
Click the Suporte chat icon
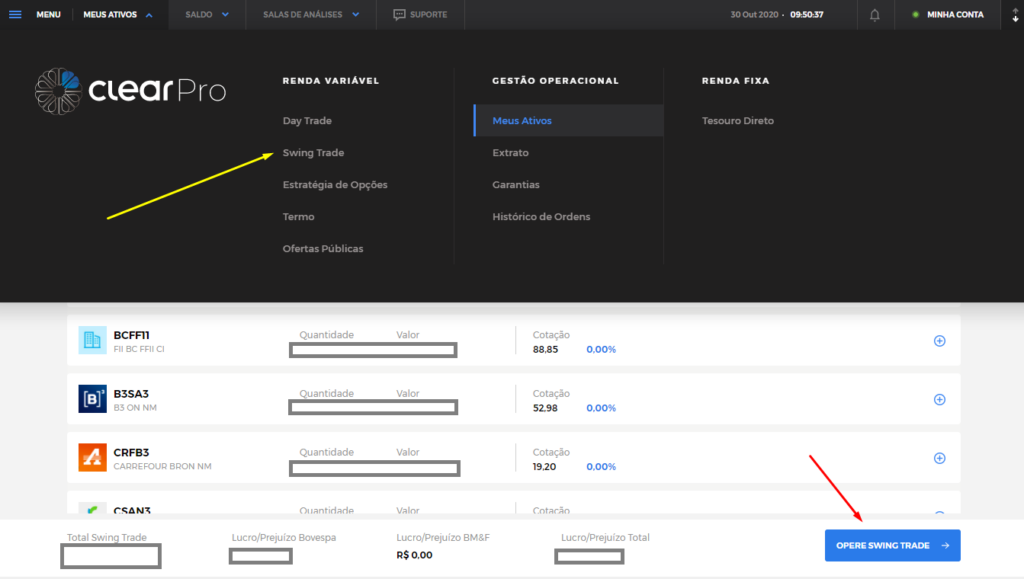tap(400, 15)
